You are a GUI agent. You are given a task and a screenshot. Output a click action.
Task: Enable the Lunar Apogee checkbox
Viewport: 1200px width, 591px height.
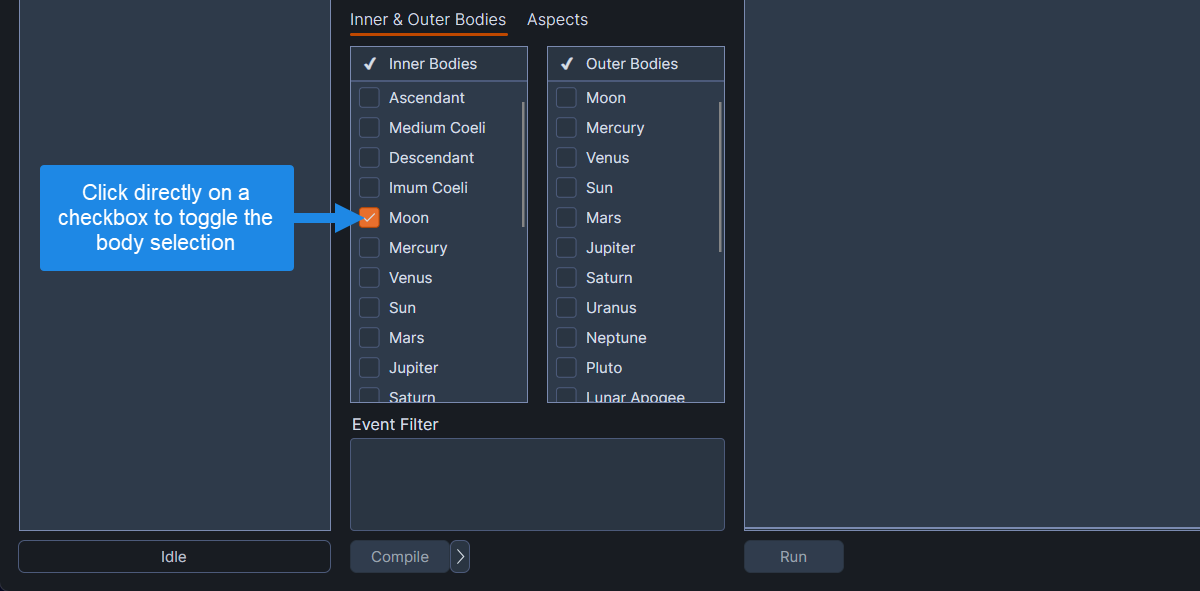(565, 395)
